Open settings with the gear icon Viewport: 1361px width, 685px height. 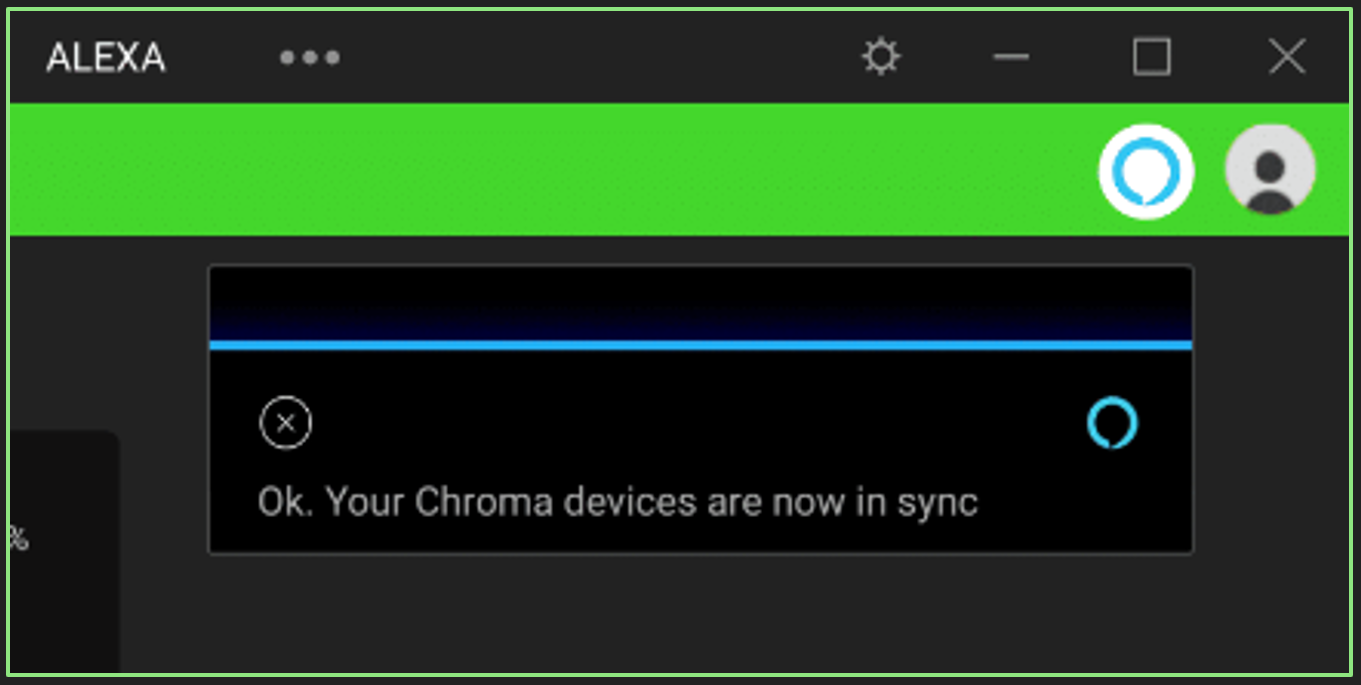881,57
